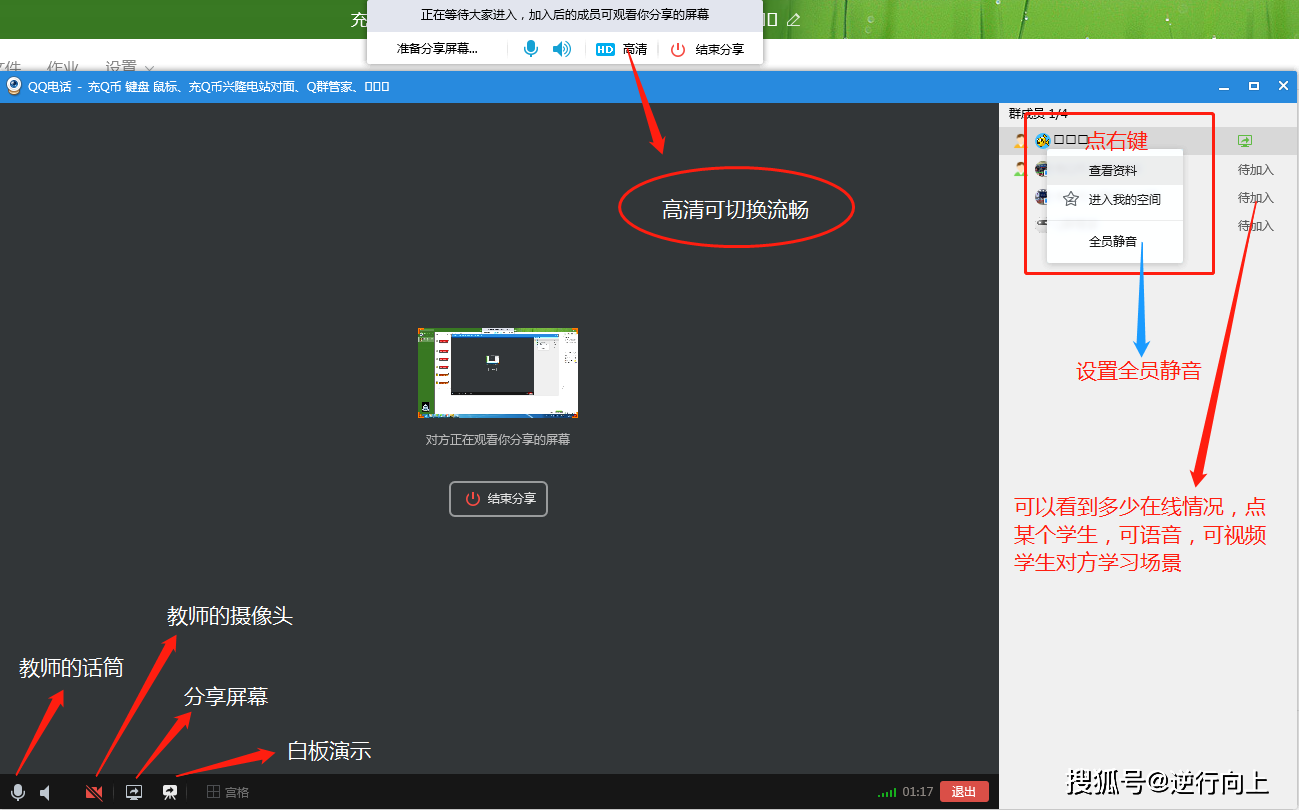End sharing with the 结束分享 button

point(498,499)
